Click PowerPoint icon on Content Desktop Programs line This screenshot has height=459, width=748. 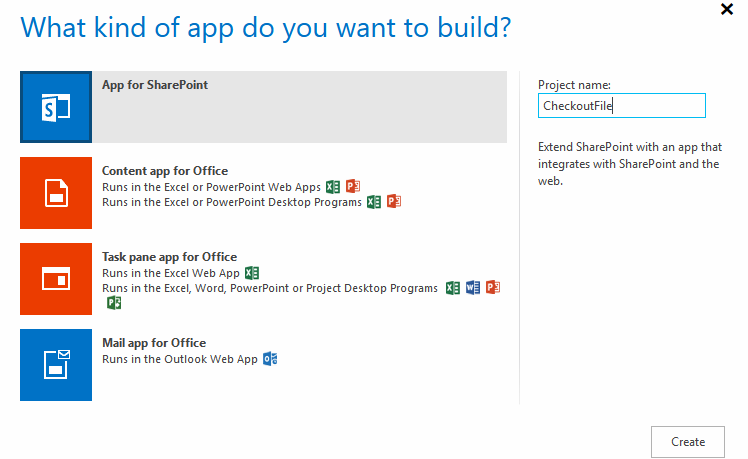coord(394,202)
